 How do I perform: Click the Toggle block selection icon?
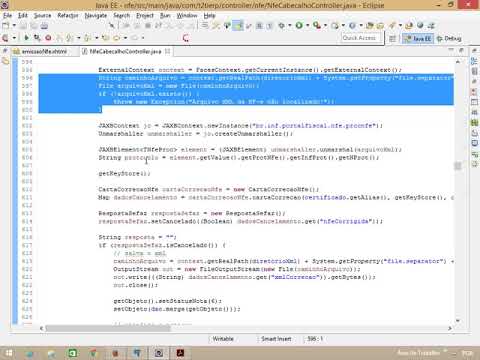click(x=259, y=26)
